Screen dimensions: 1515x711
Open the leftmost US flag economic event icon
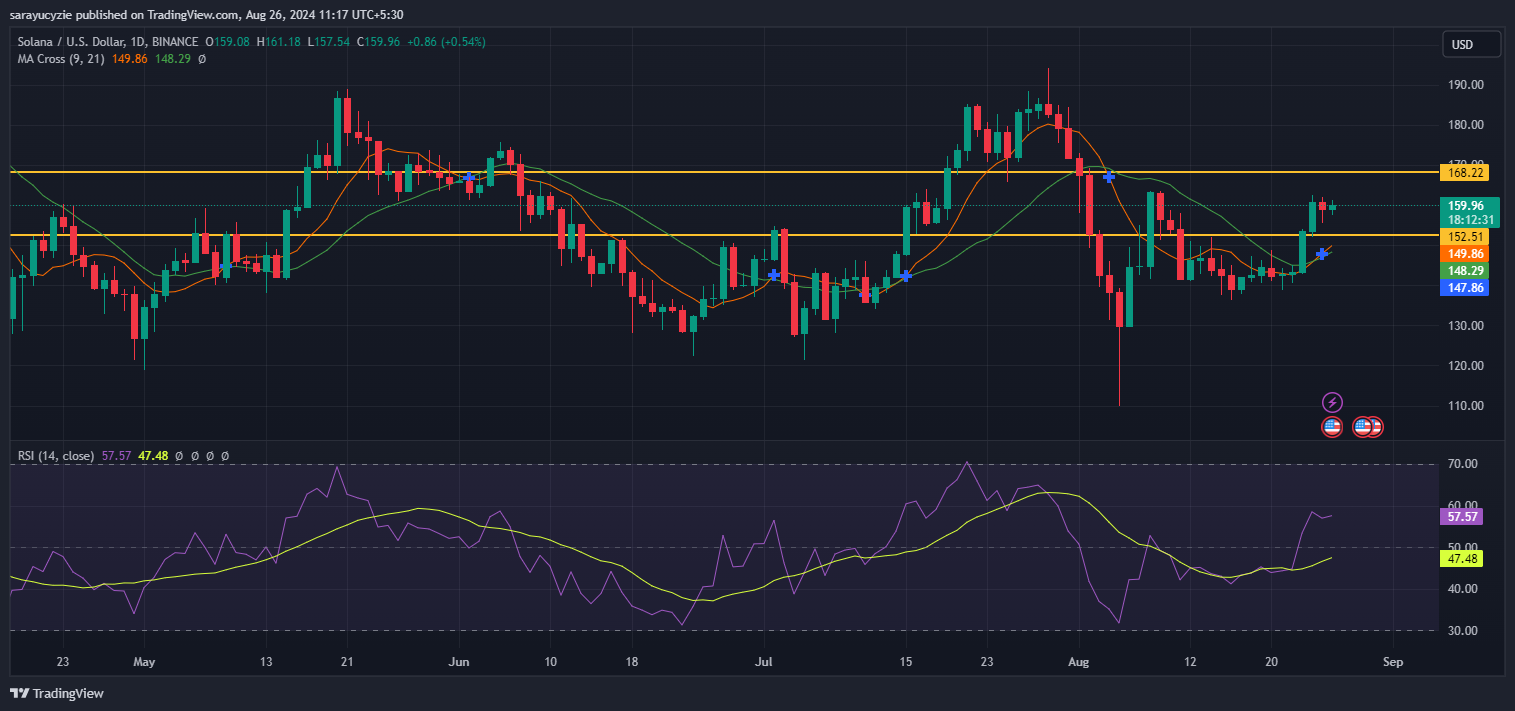point(1331,426)
